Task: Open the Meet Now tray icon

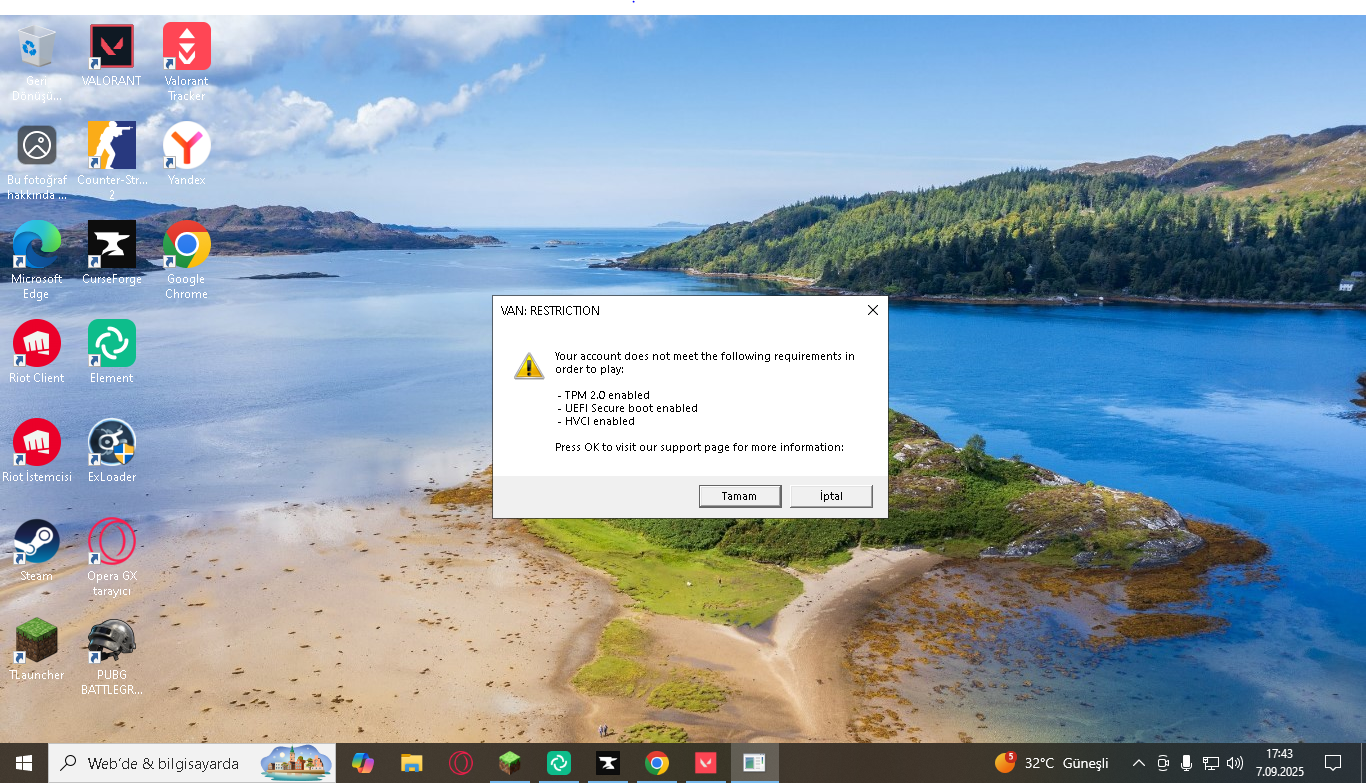Action: click(x=1163, y=763)
